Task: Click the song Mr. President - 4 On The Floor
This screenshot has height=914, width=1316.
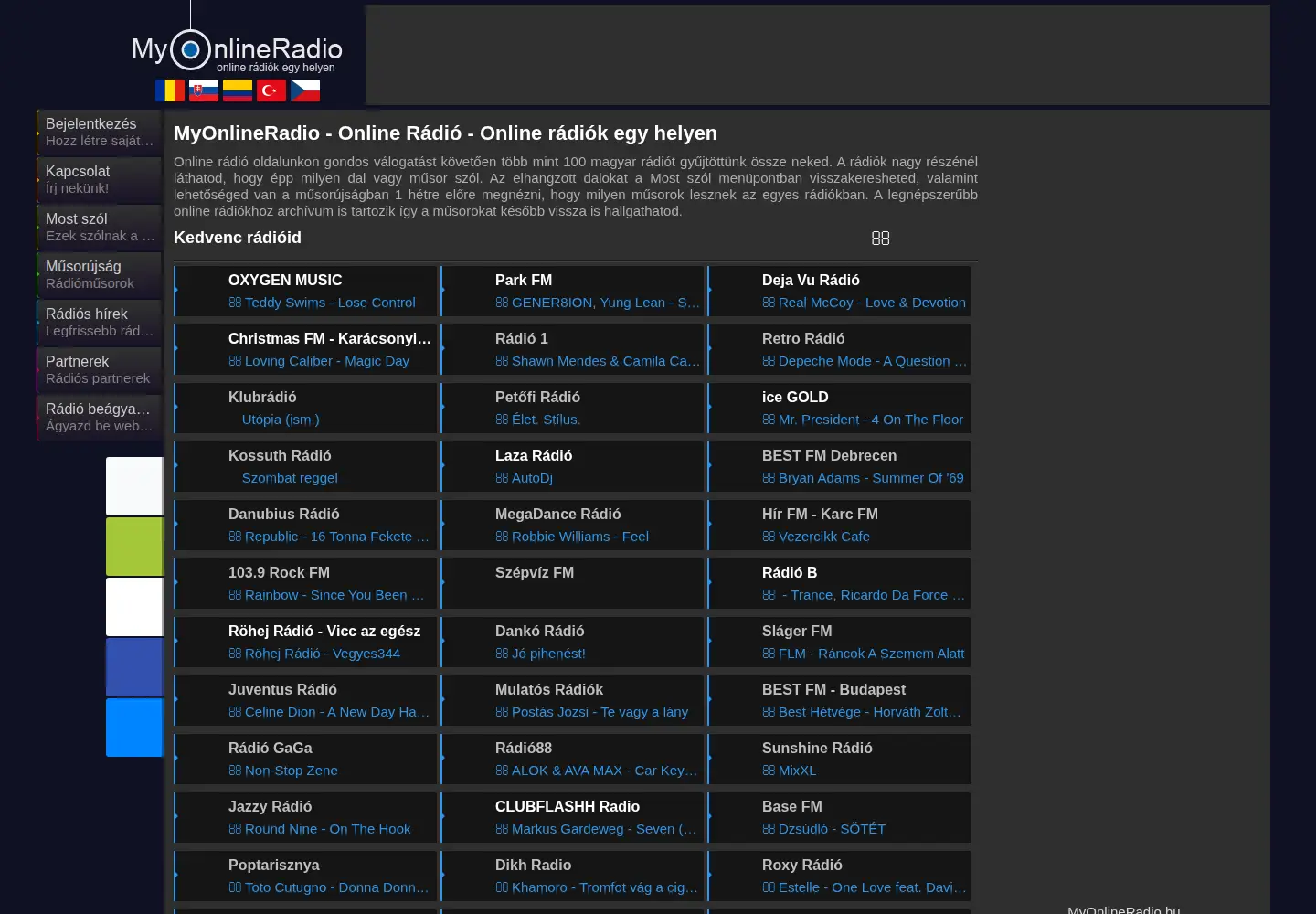Action: tap(871, 420)
